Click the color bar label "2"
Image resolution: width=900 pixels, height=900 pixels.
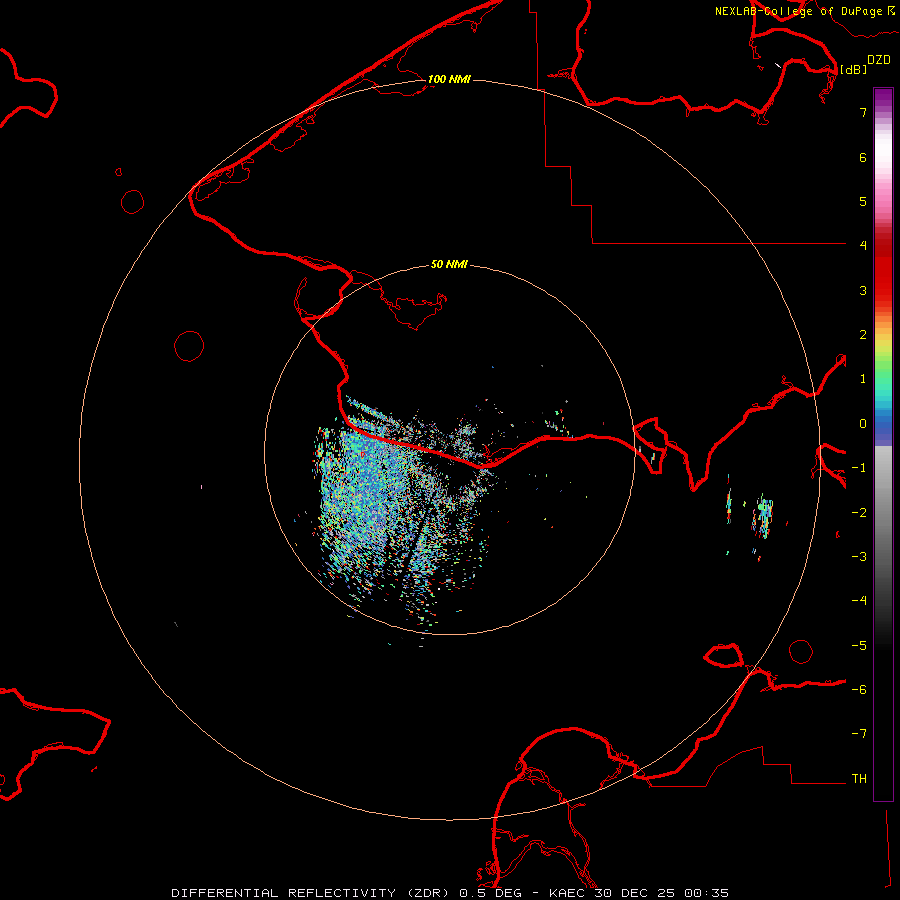coord(863,335)
